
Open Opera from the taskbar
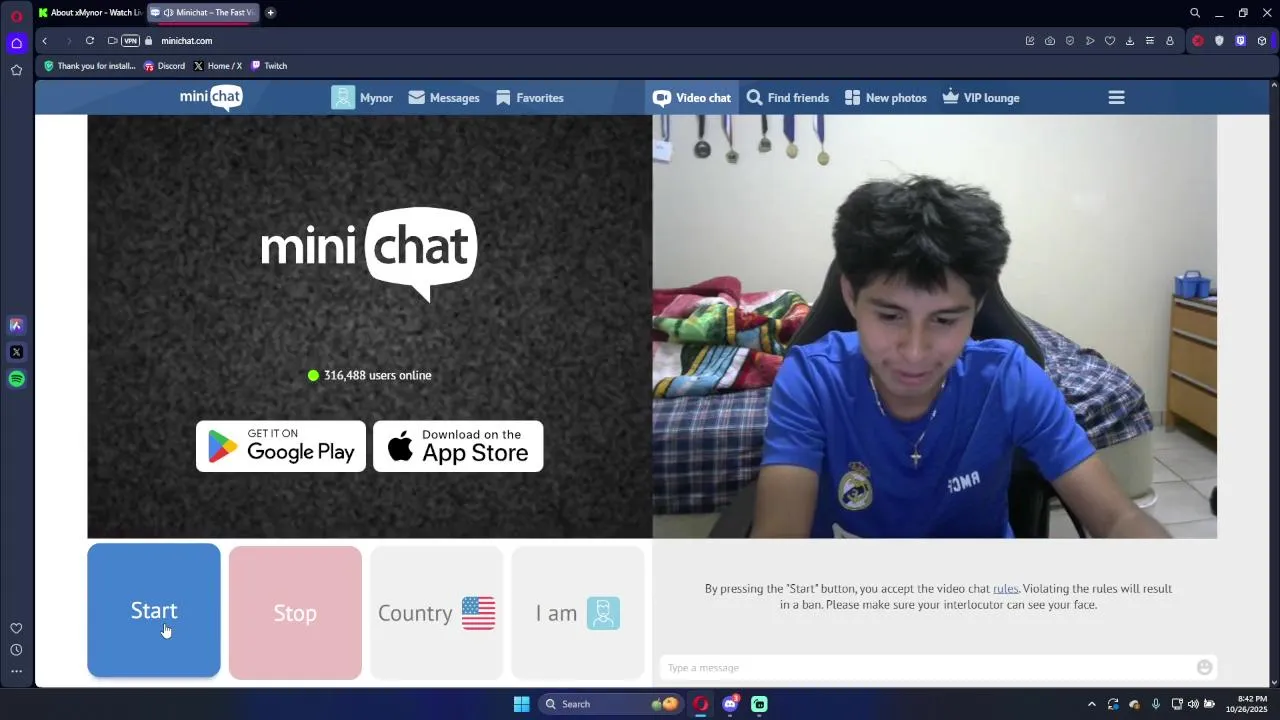(x=701, y=704)
